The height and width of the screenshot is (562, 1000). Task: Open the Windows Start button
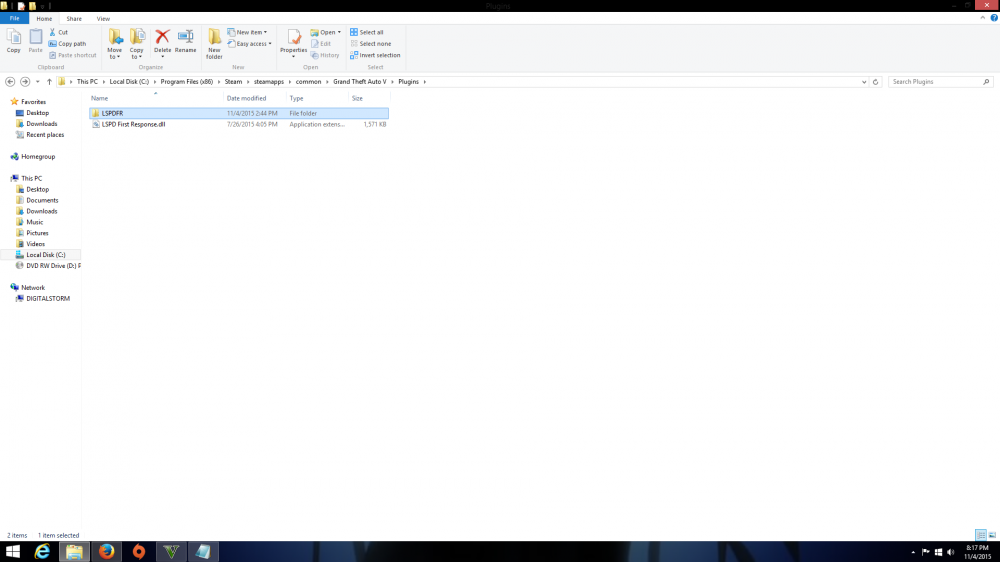pos(13,551)
